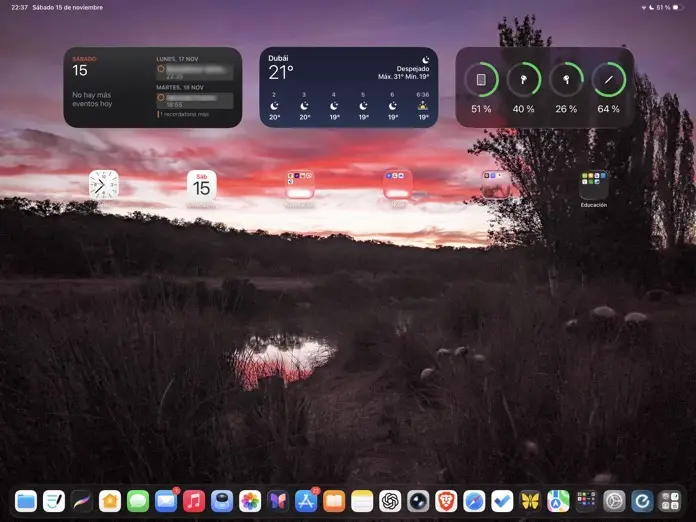This screenshot has height=522, width=696.
Task: Launch the Music app
Action: coord(194,501)
